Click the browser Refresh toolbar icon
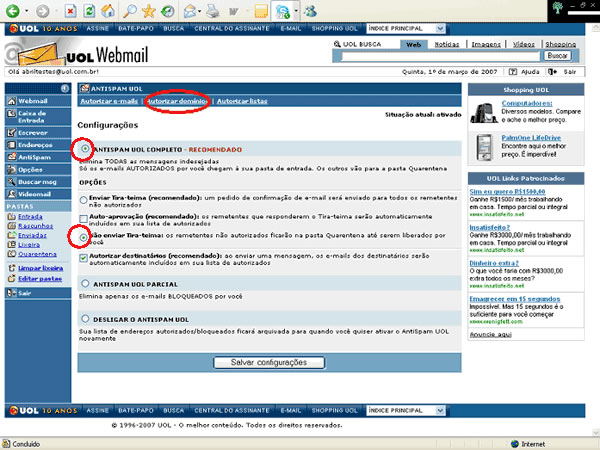This screenshot has width=600, height=450. (x=88, y=11)
